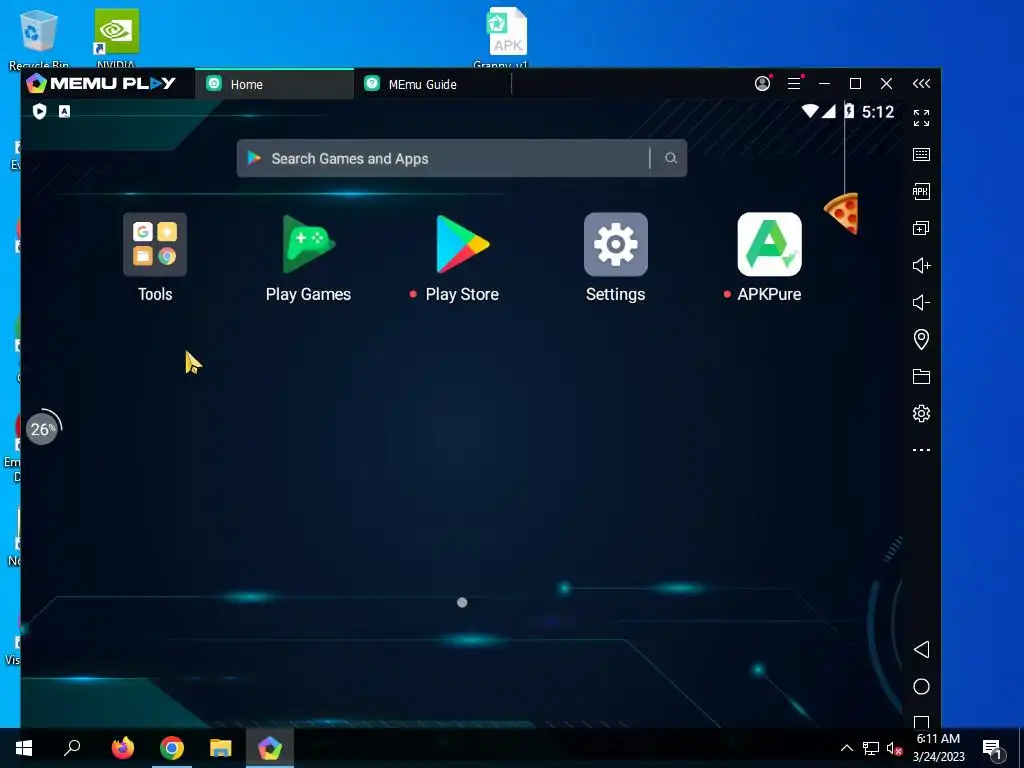Launch Chrome from the taskbar

pos(172,748)
